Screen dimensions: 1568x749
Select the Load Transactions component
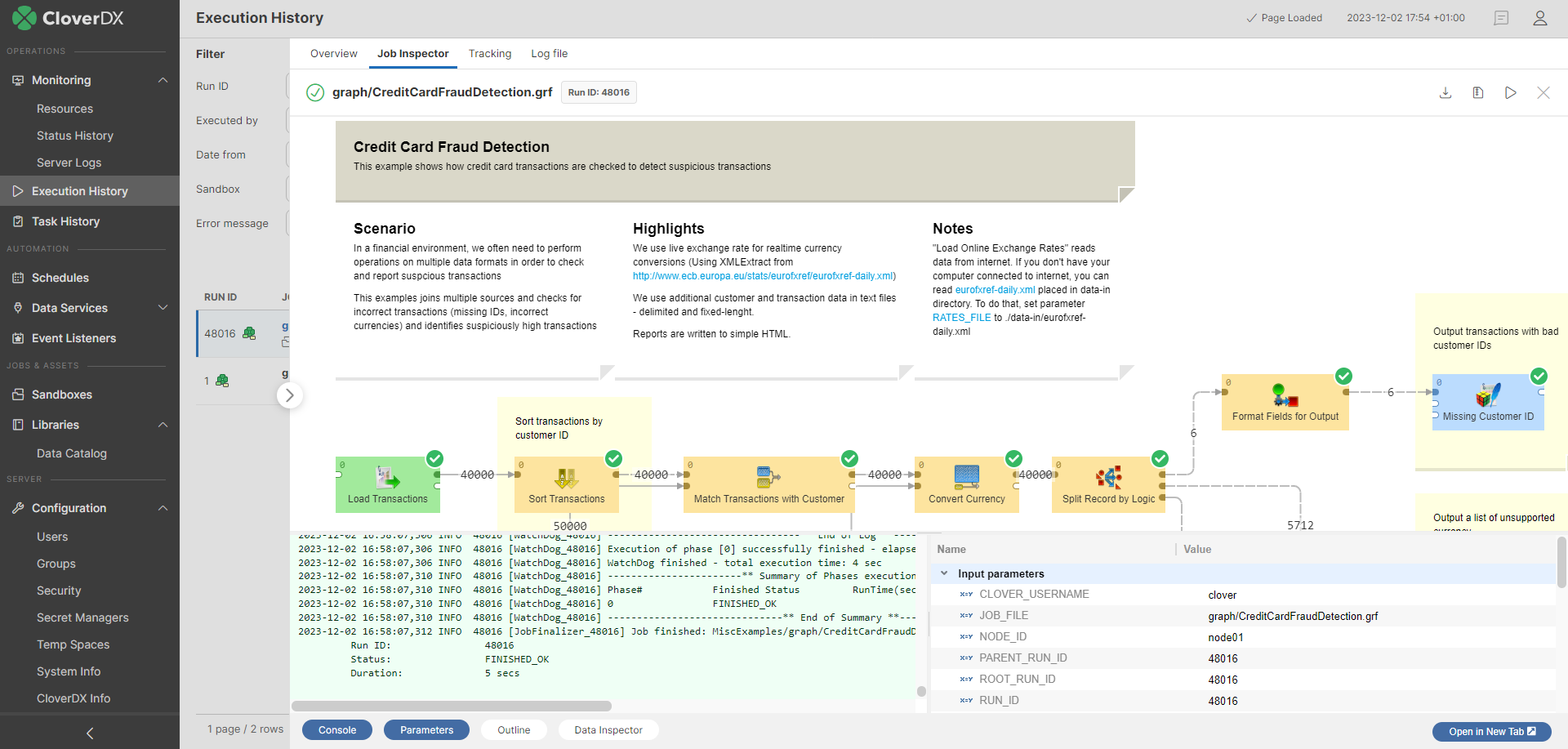coord(387,484)
